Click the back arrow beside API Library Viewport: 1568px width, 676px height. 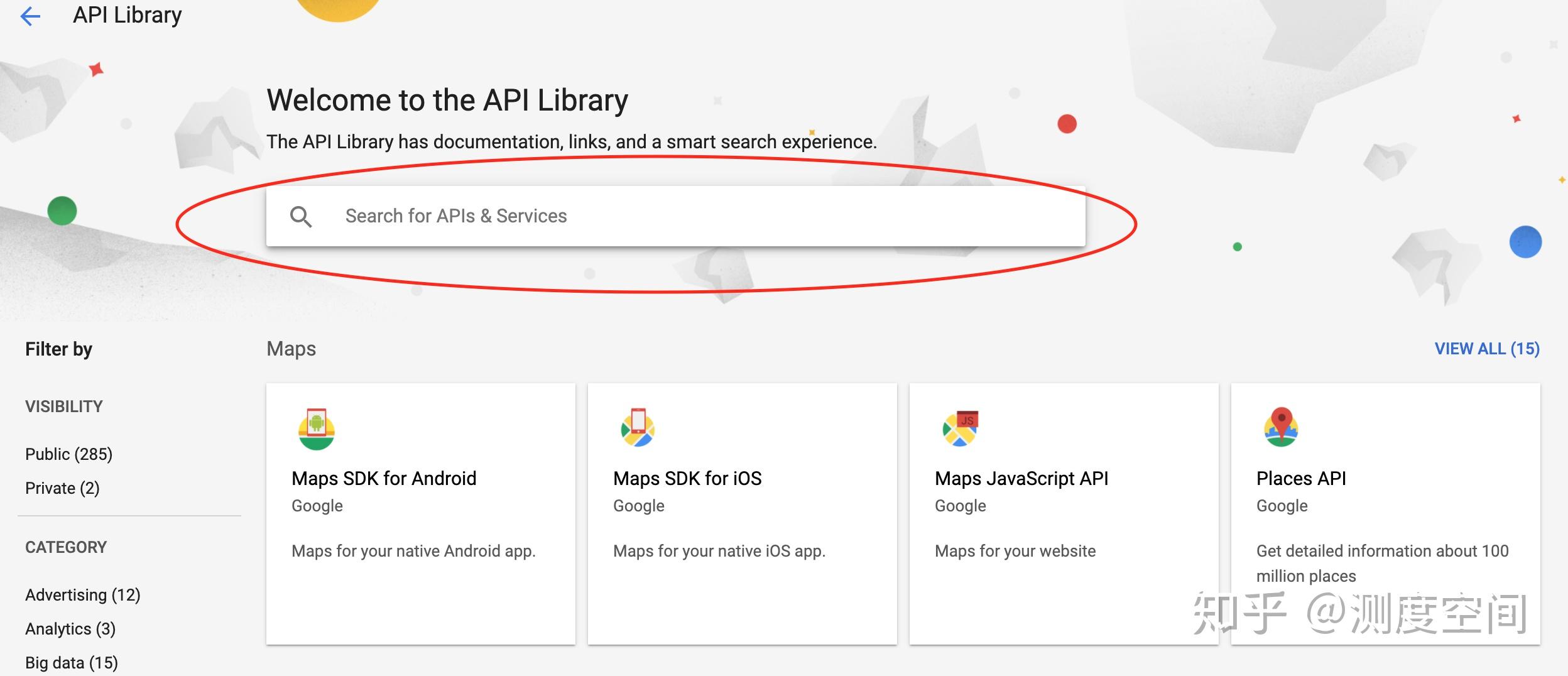tap(31, 14)
